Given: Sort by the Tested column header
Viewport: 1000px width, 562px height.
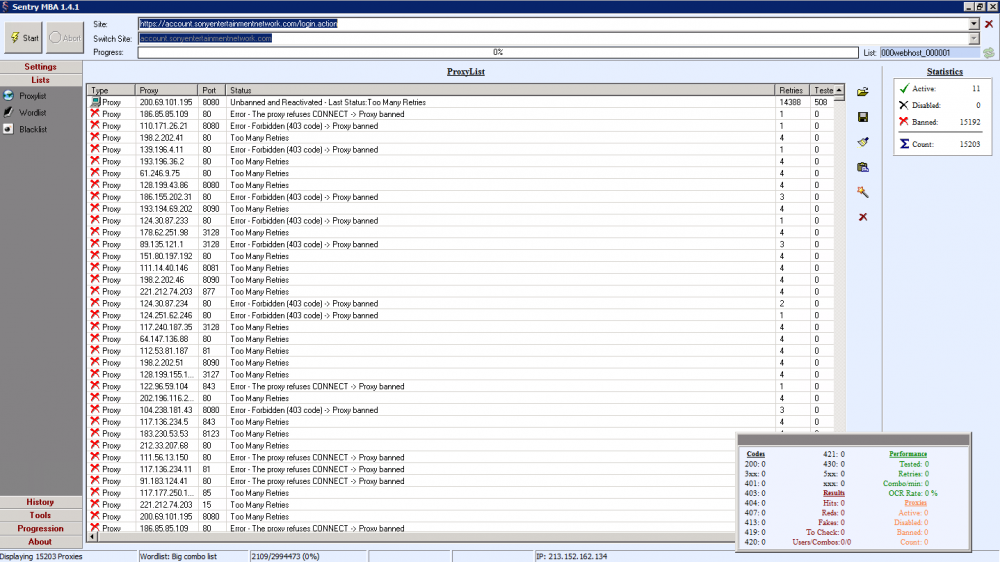Looking at the screenshot, I should (821, 90).
